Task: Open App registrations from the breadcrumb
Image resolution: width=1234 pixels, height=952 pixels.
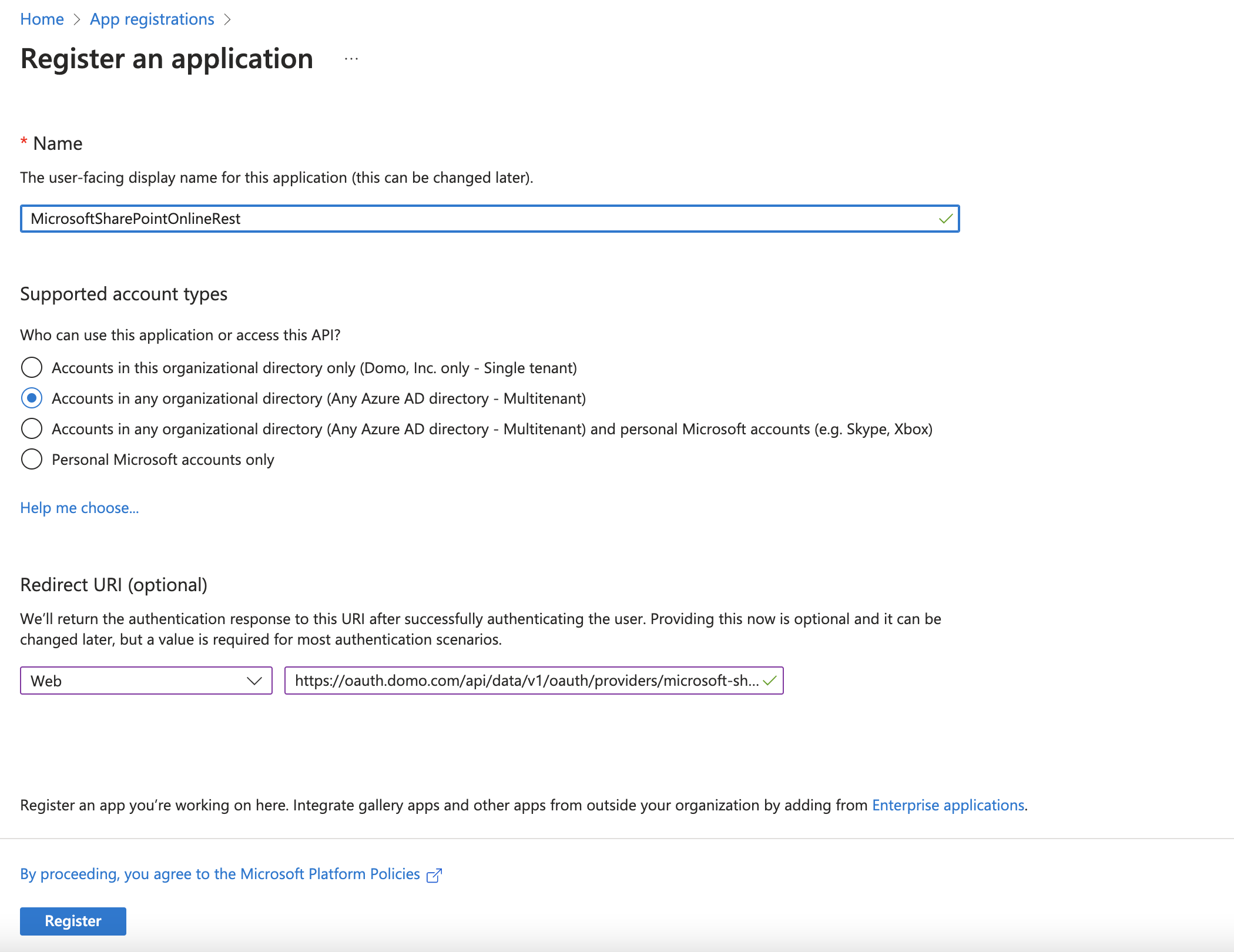Action: tap(152, 19)
